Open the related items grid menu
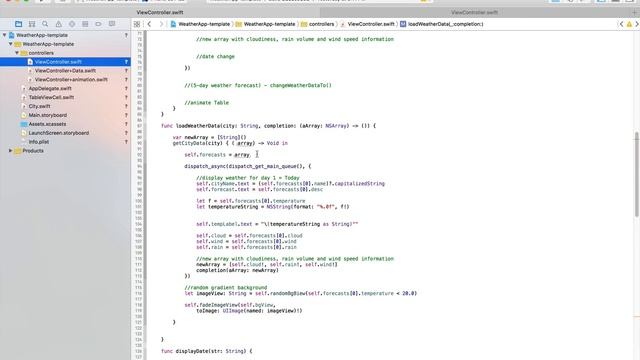This screenshot has height=360, width=640. 137,24
